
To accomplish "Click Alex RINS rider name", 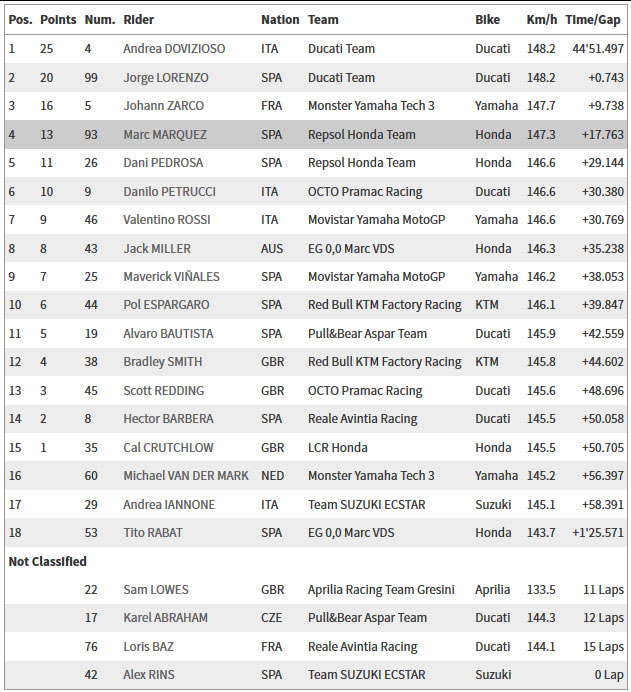I will pos(149,675).
